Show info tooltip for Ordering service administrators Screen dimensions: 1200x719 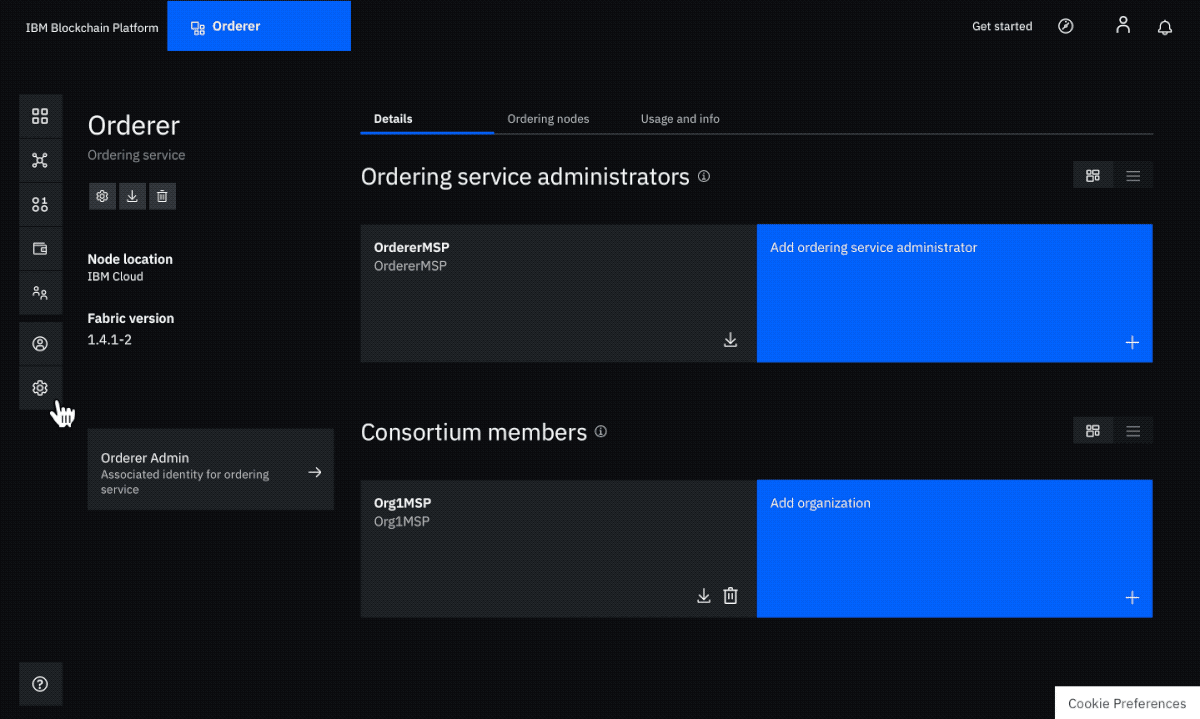704,176
